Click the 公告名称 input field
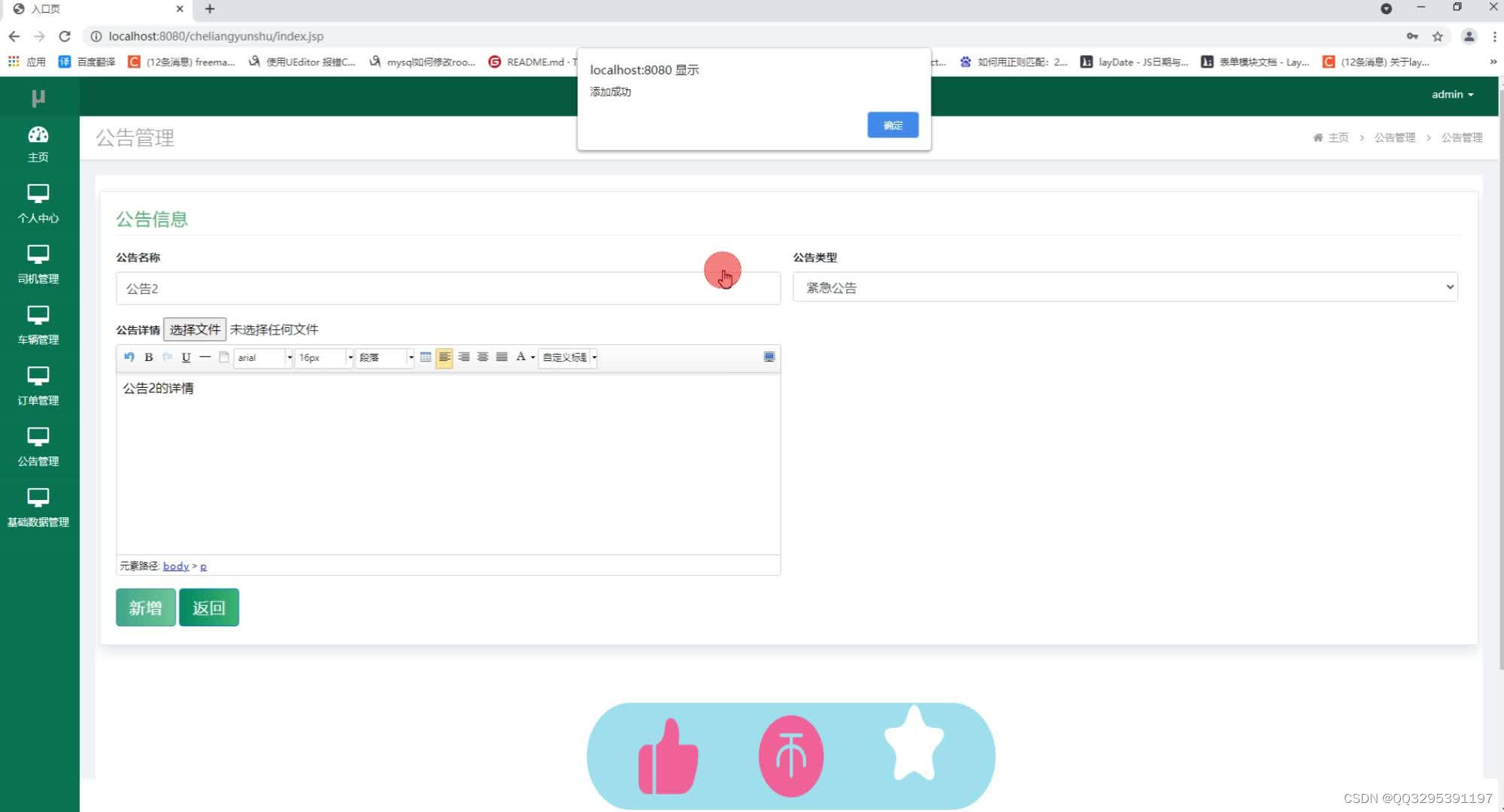The width and height of the screenshot is (1504, 812). 448,289
